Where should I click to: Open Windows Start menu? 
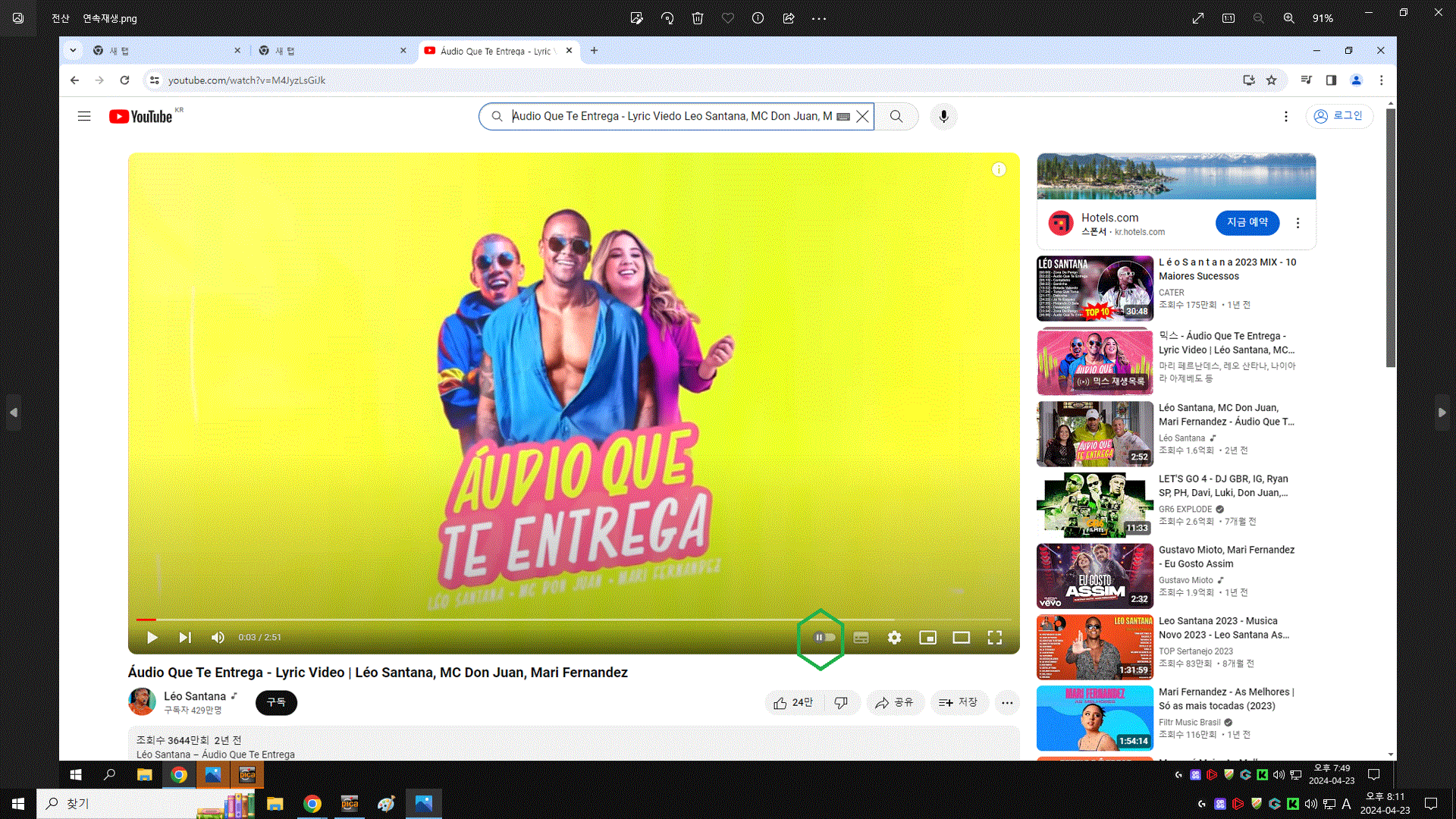click(18, 803)
